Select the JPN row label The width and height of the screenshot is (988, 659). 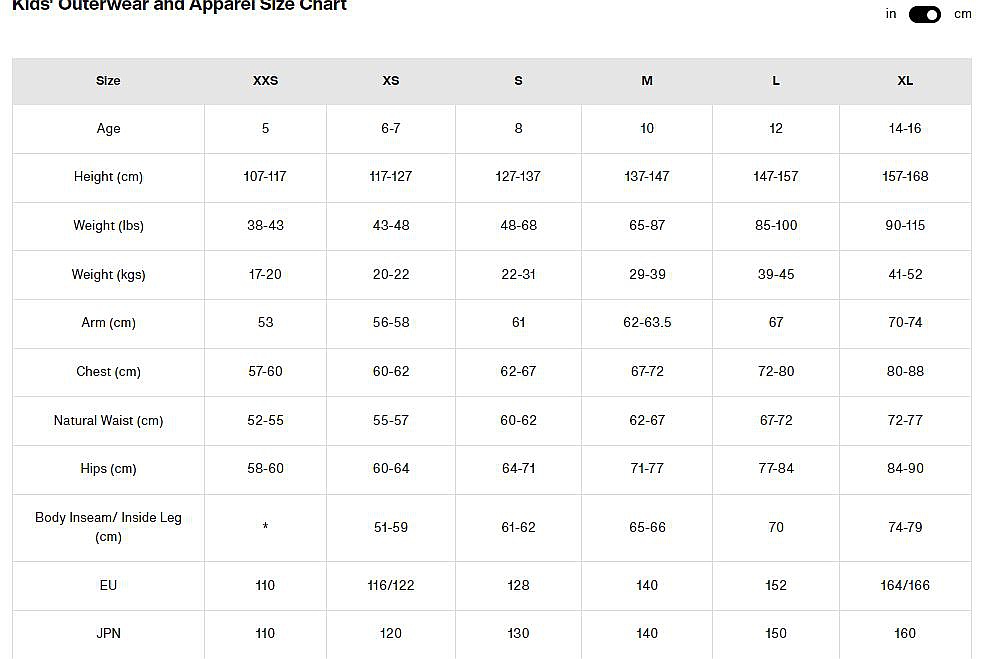point(108,633)
